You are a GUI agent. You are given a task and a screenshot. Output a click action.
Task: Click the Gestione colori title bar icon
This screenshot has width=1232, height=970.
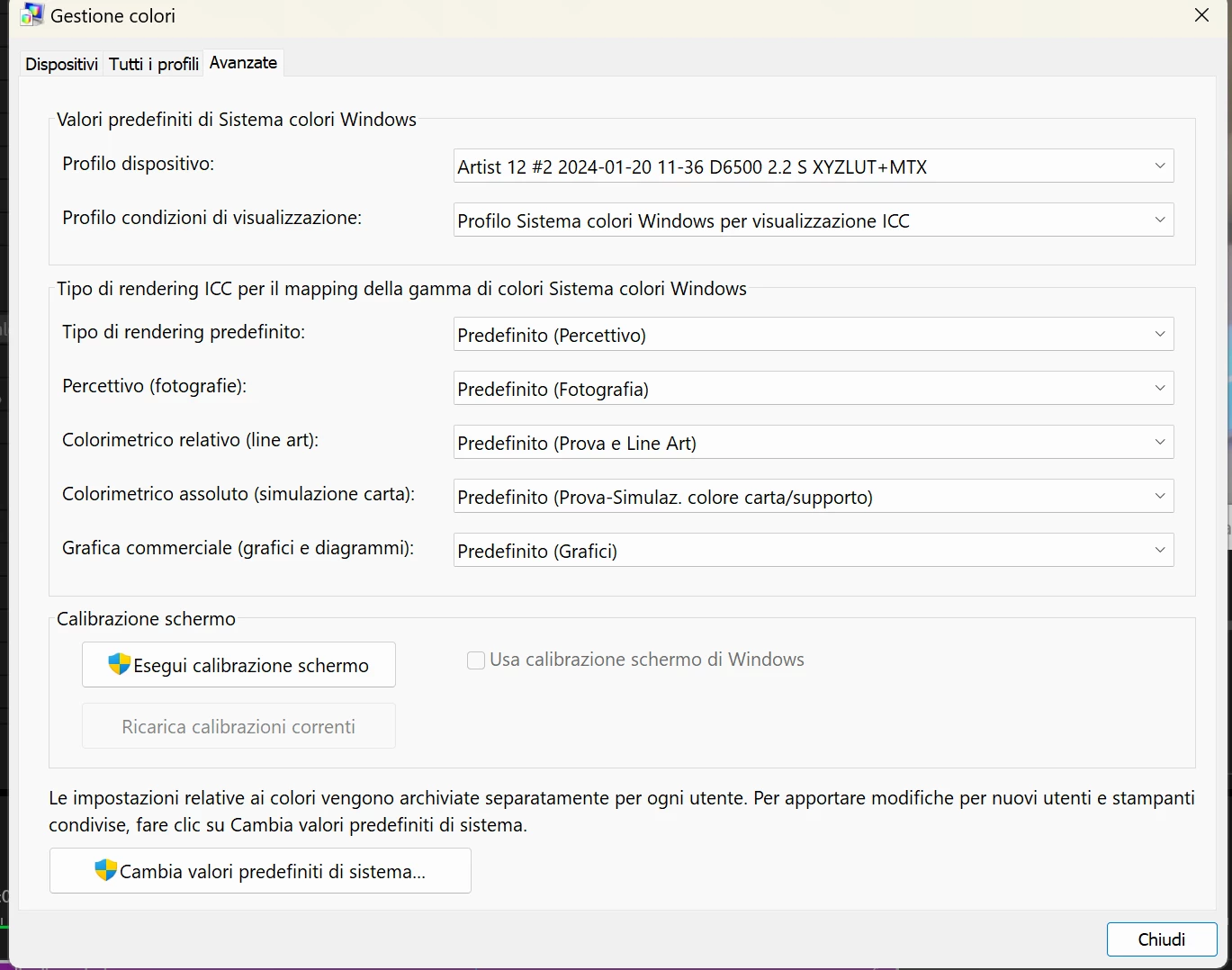[31, 15]
